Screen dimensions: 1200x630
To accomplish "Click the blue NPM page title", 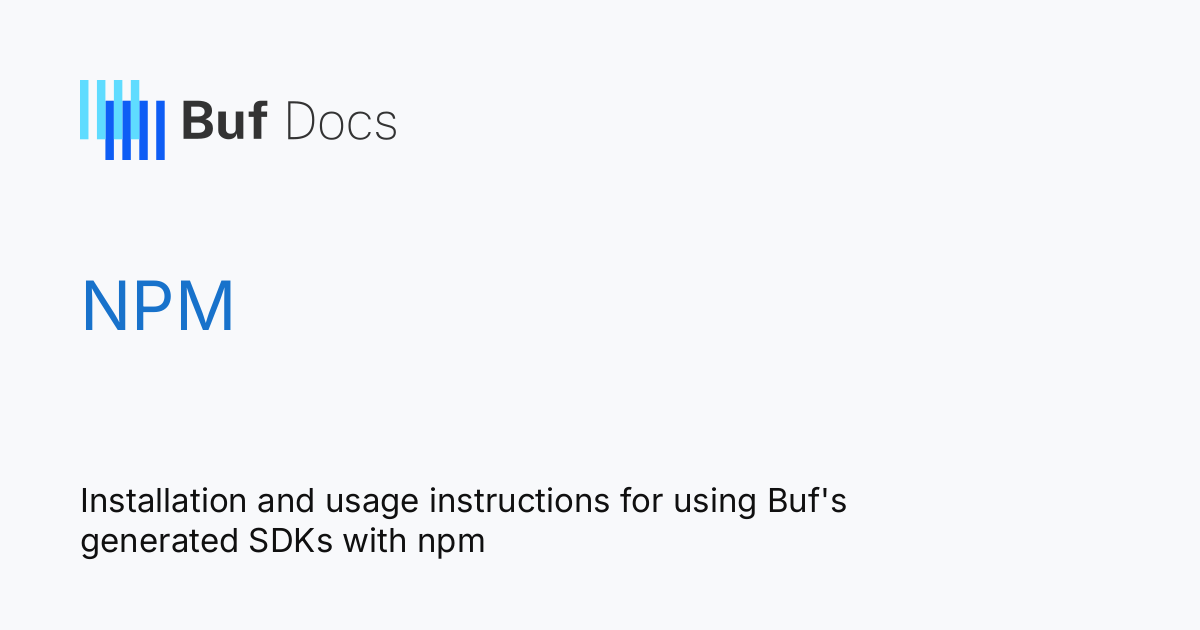I will pos(158,306).
